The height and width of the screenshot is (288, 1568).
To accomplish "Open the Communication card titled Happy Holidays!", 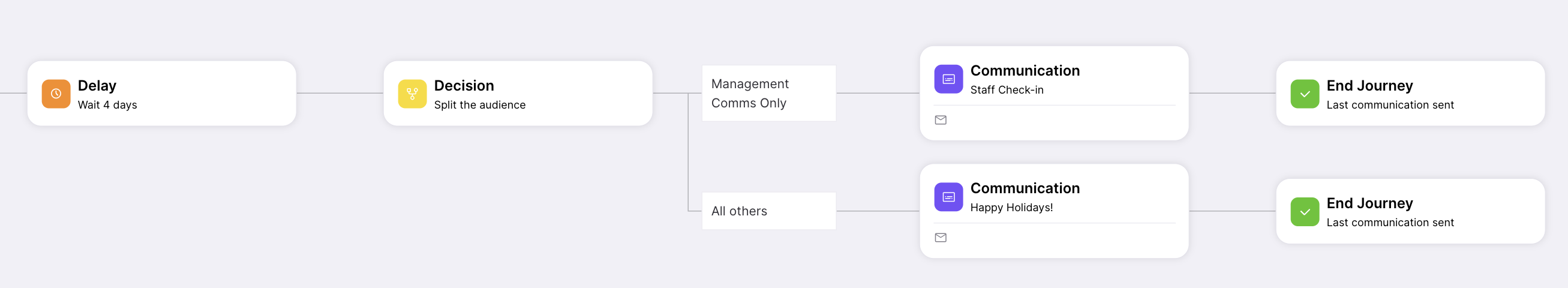I will (x=1055, y=211).
